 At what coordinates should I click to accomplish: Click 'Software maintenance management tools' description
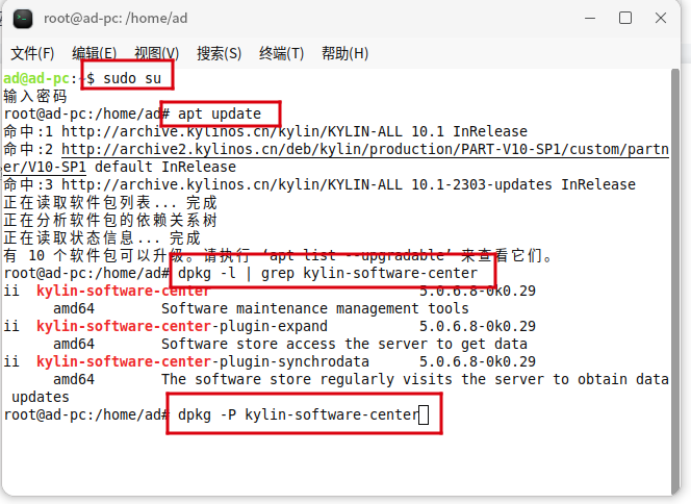coord(315,308)
